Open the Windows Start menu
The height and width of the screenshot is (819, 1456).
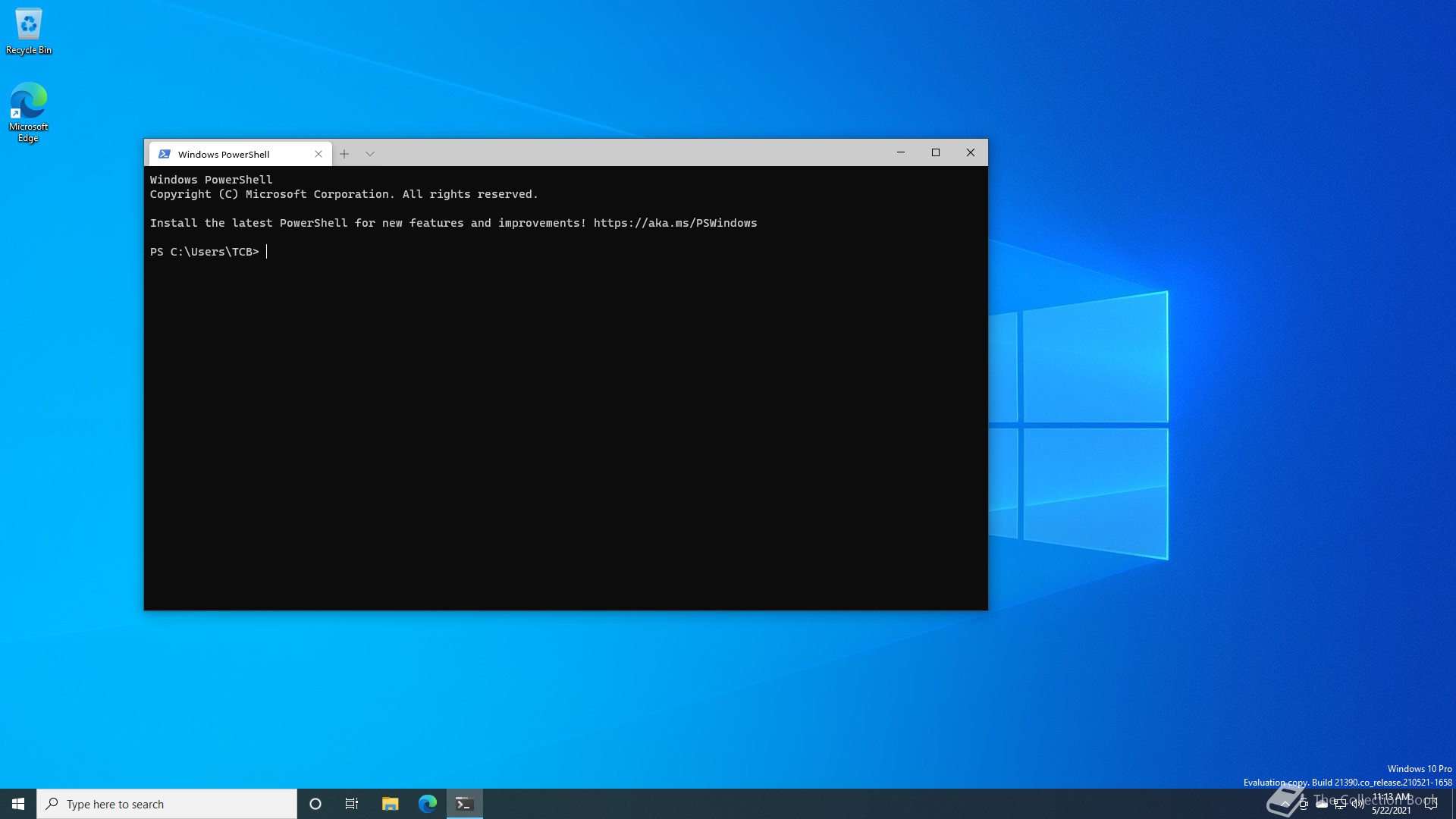click(x=18, y=804)
